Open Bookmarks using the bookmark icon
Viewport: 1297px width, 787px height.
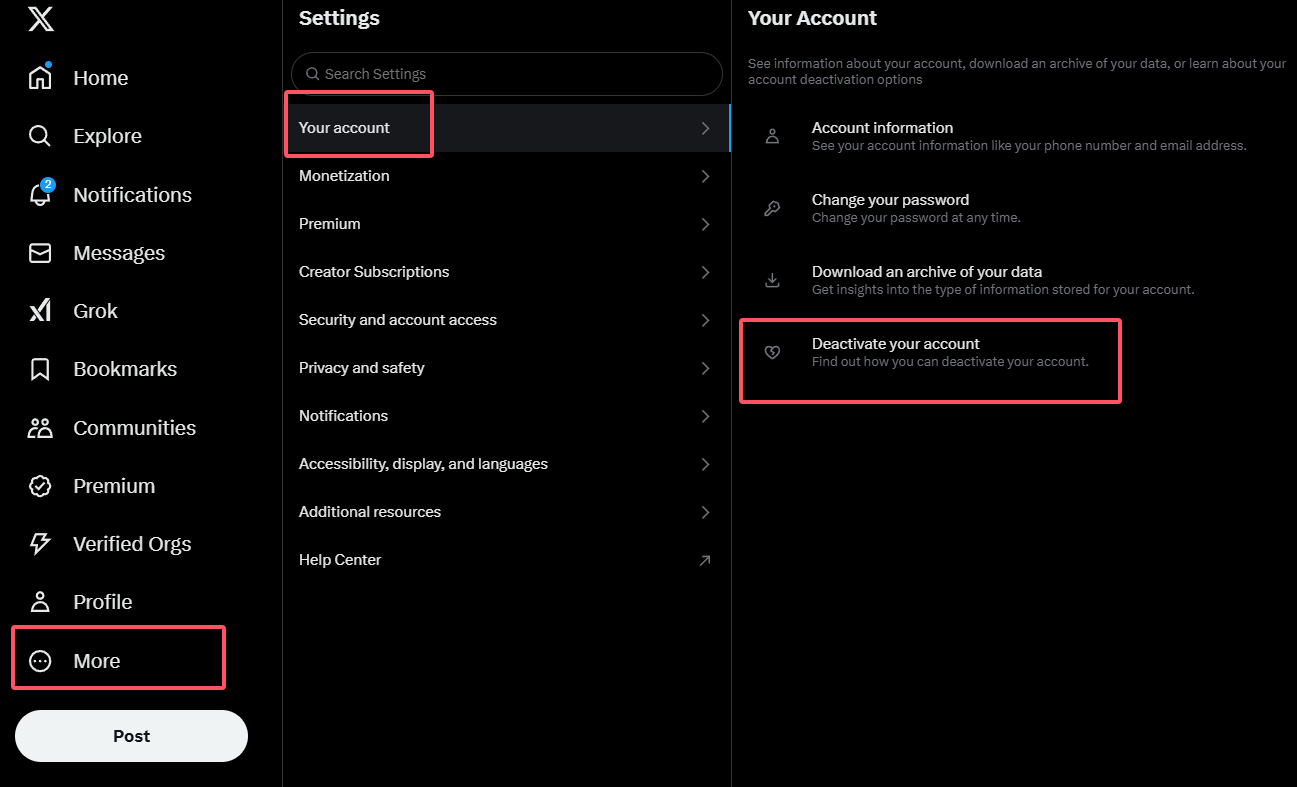40,368
